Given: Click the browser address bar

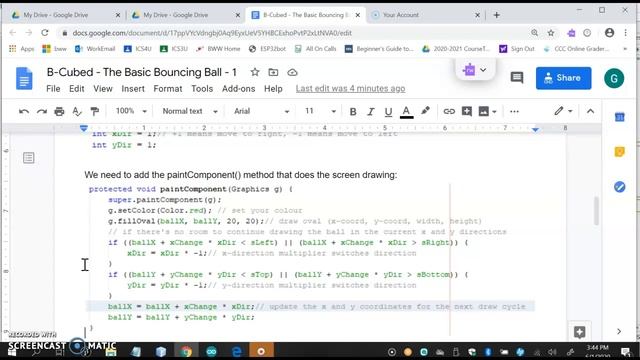Looking at the screenshot, I should click(294, 33).
